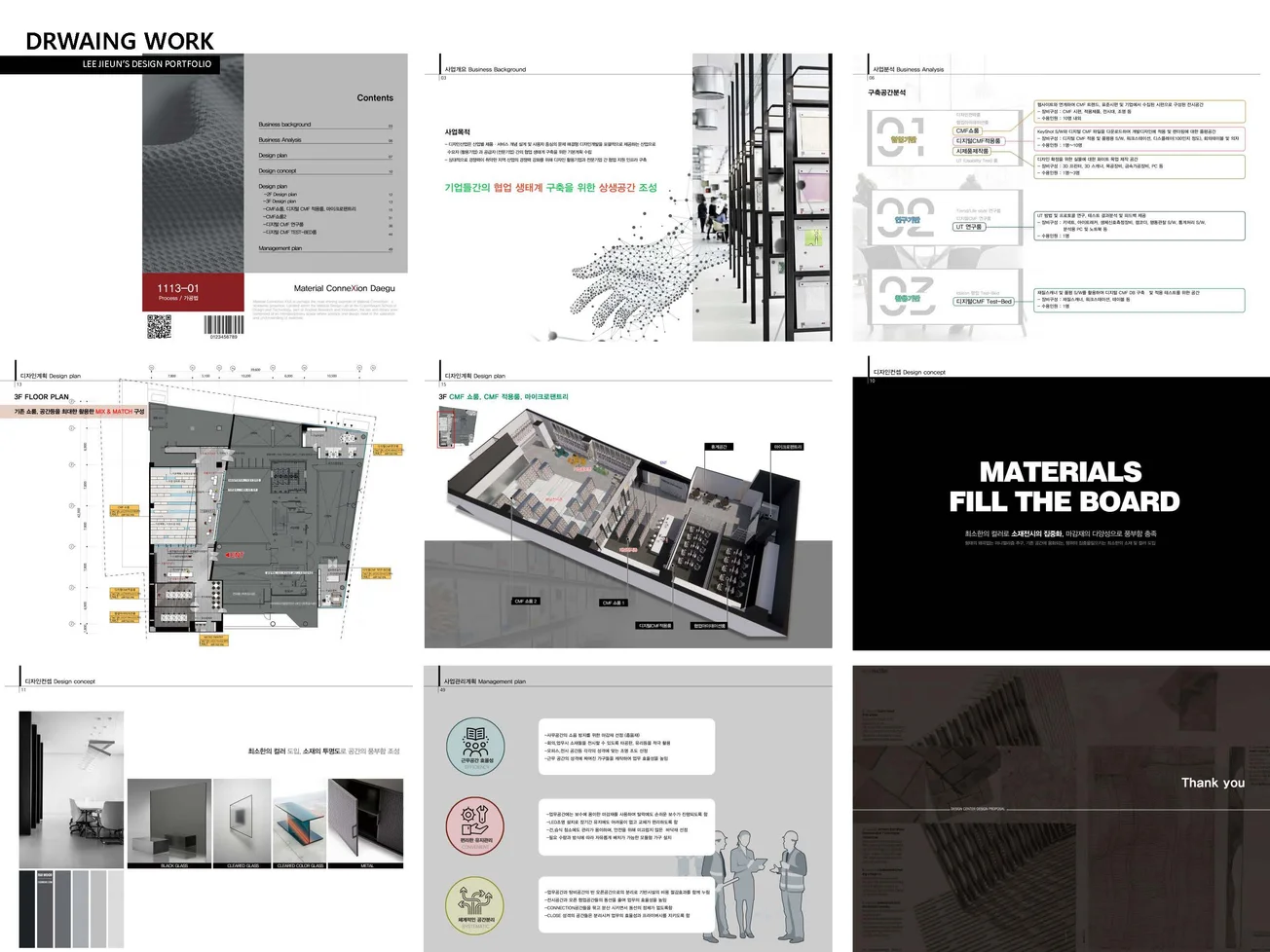
Task: Select the pink CONVENIENT maintenance circle icon
Action: 475,824
